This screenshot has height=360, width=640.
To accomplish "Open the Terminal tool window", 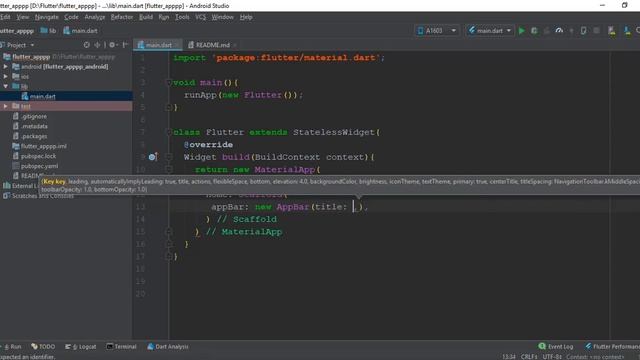I will tap(121, 347).
